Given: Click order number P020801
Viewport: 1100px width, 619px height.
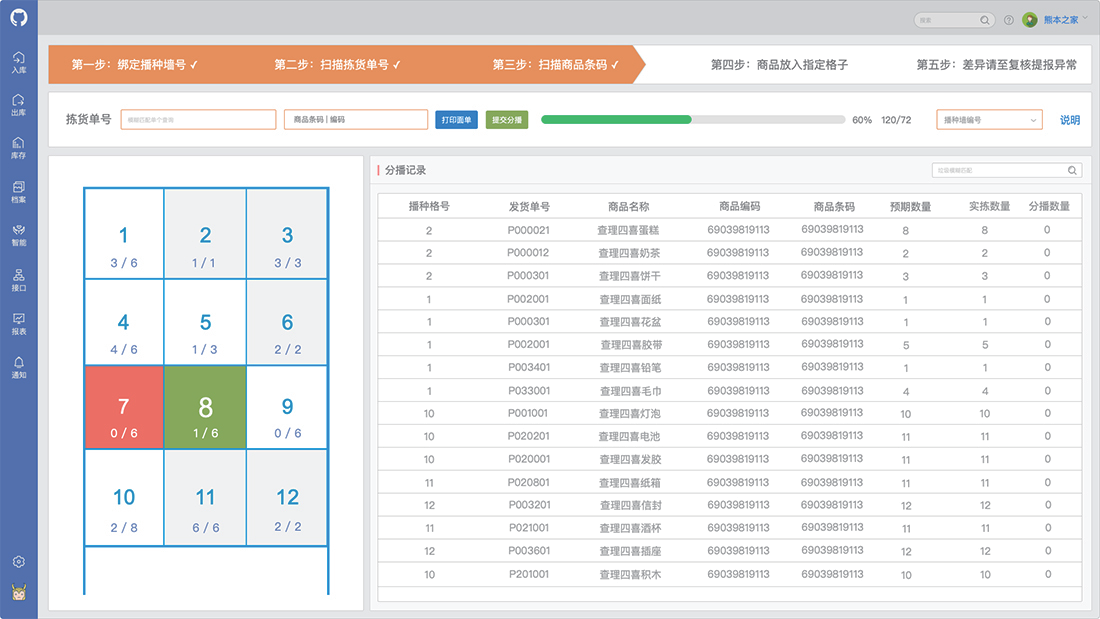Looking at the screenshot, I should point(529,483).
